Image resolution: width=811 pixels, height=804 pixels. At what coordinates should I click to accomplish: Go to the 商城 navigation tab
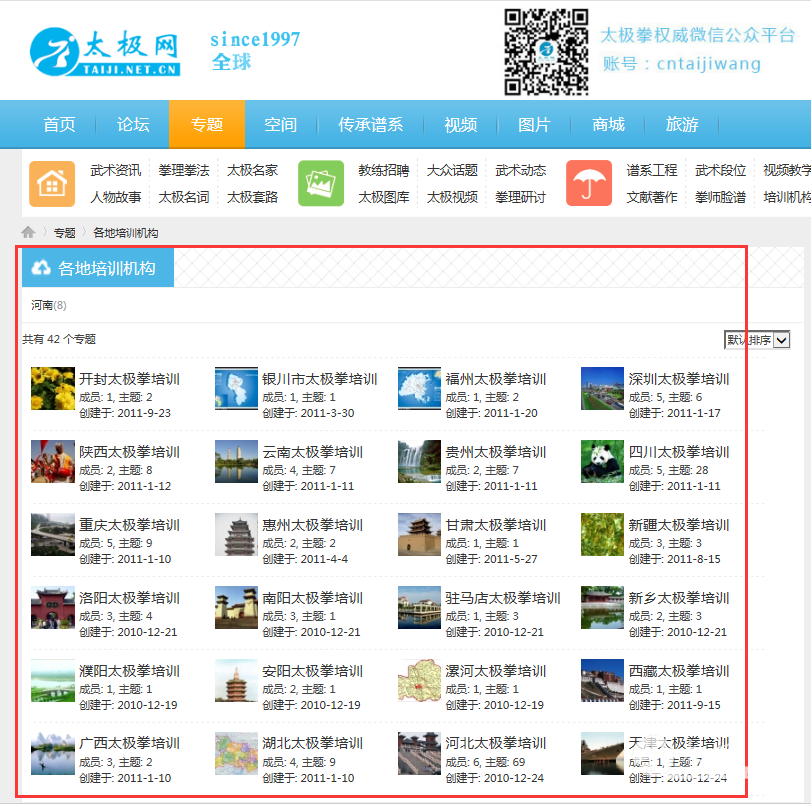pos(608,125)
